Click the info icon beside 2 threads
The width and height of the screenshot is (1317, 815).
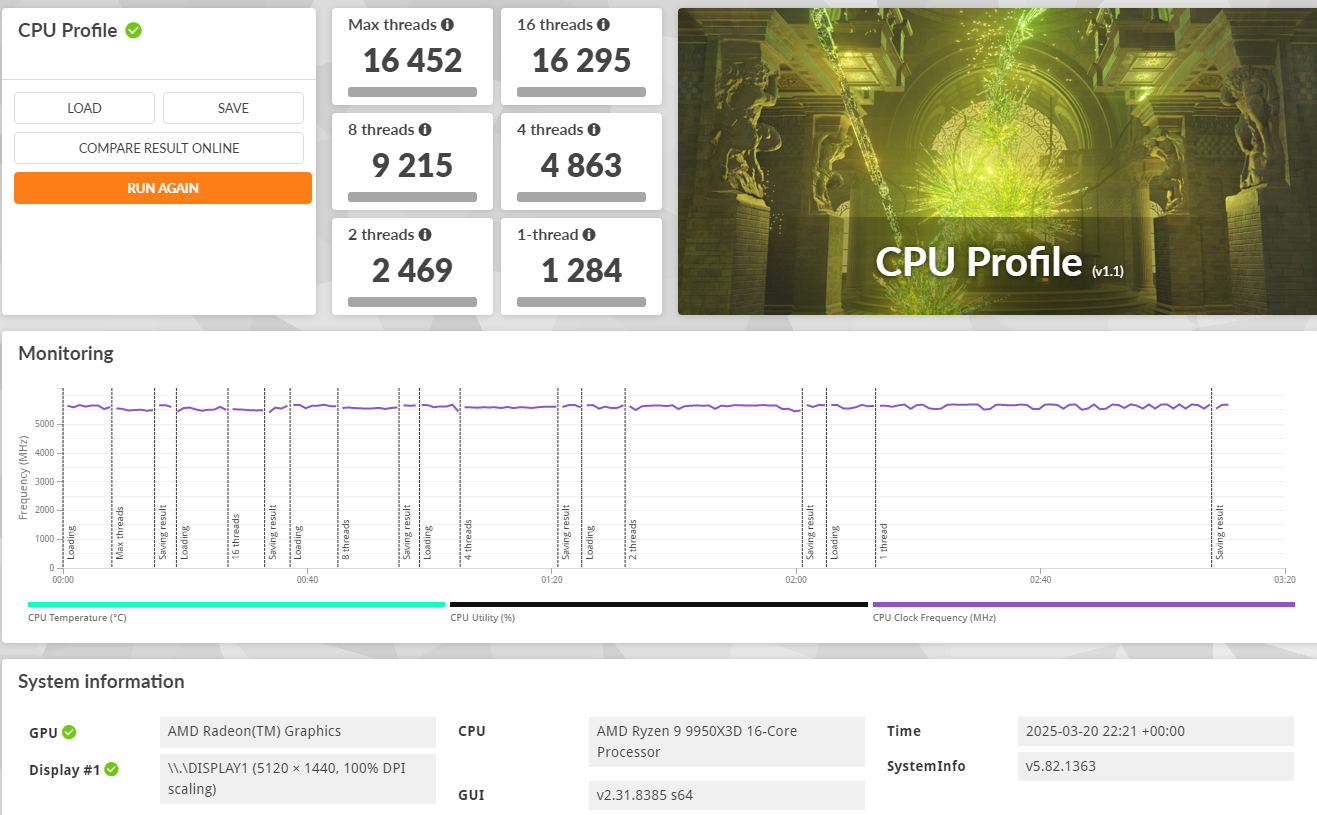[x=425, y=234]
